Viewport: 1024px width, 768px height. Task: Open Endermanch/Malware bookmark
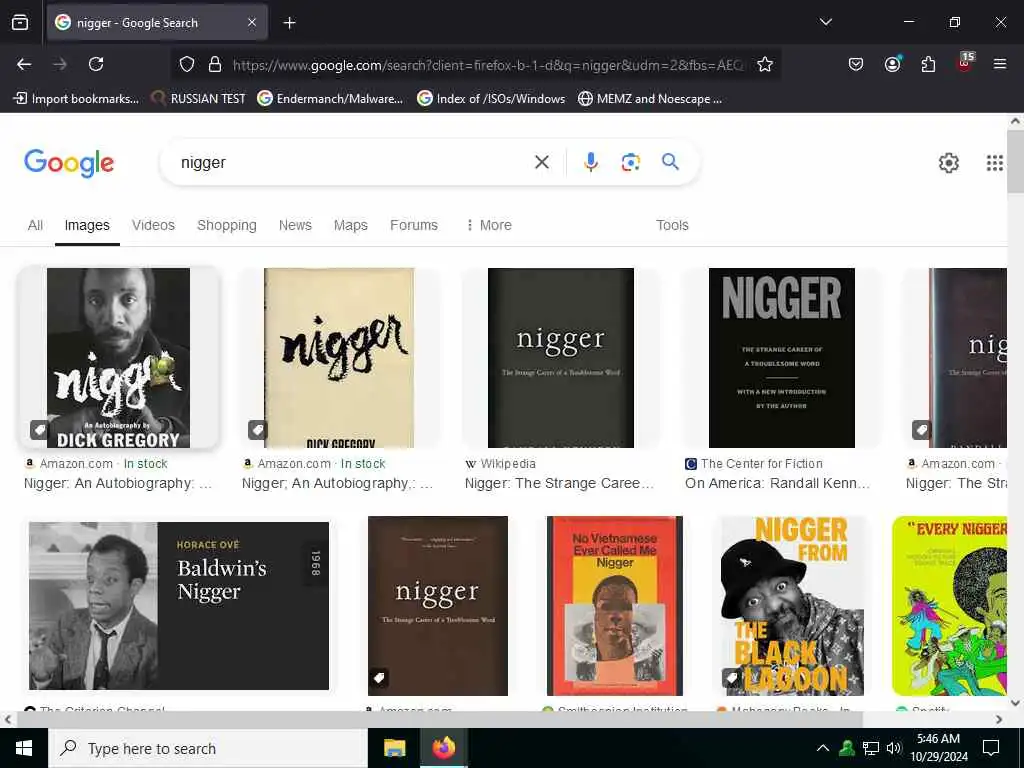click(x=330, y=99)
